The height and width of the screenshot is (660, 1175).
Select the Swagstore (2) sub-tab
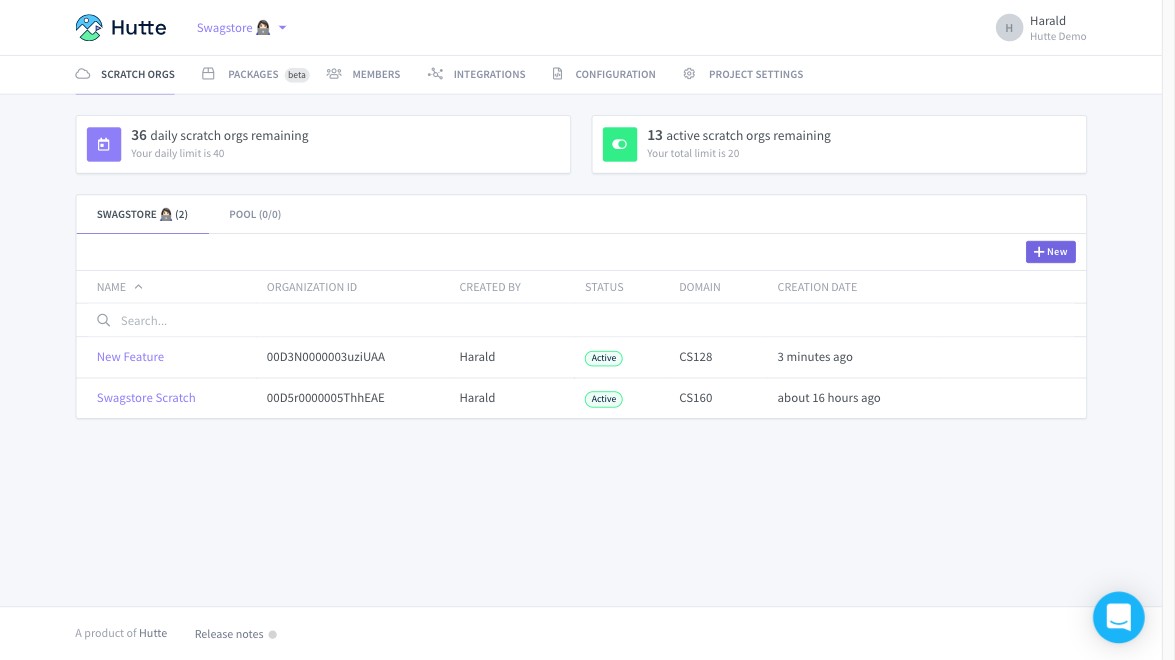[142, 214]
